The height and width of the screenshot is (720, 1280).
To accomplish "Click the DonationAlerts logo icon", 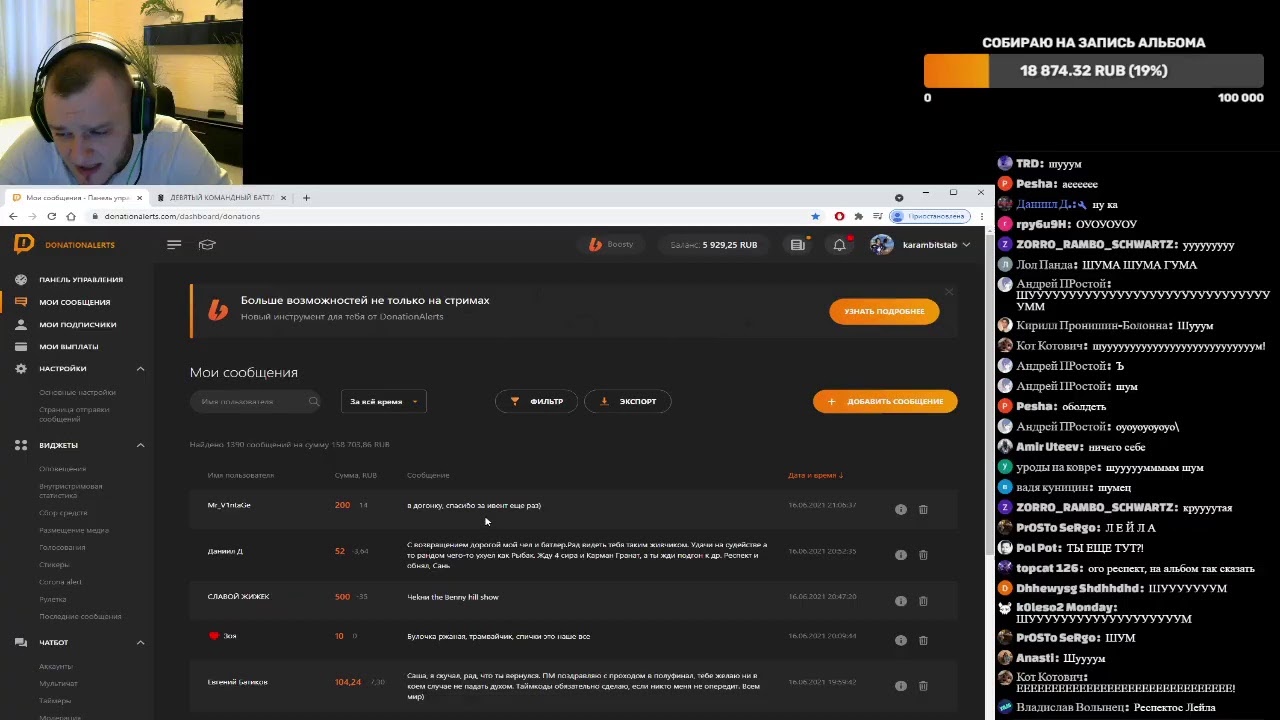I will point(24,244).
